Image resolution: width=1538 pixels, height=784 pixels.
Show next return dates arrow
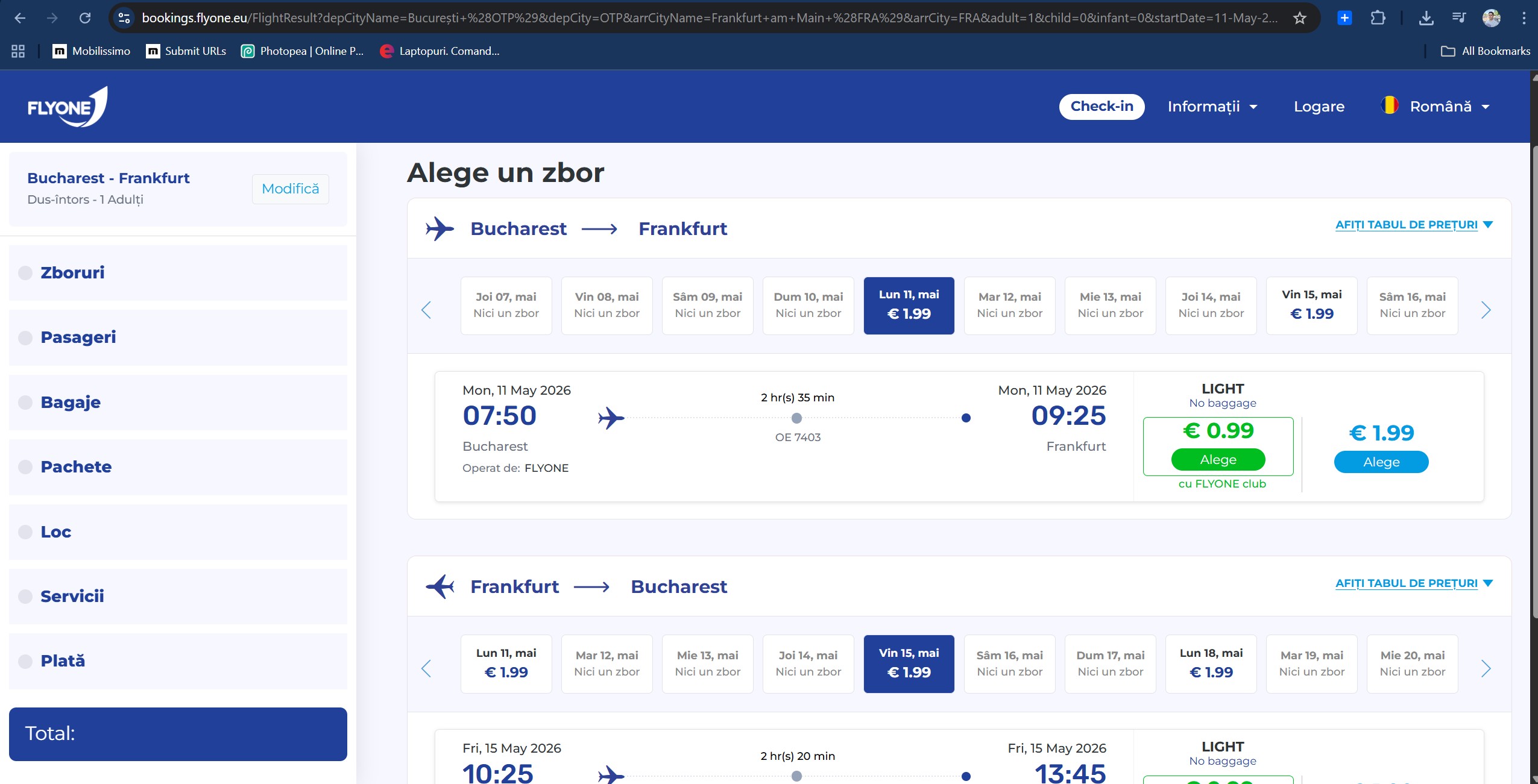coord(1486,668)
